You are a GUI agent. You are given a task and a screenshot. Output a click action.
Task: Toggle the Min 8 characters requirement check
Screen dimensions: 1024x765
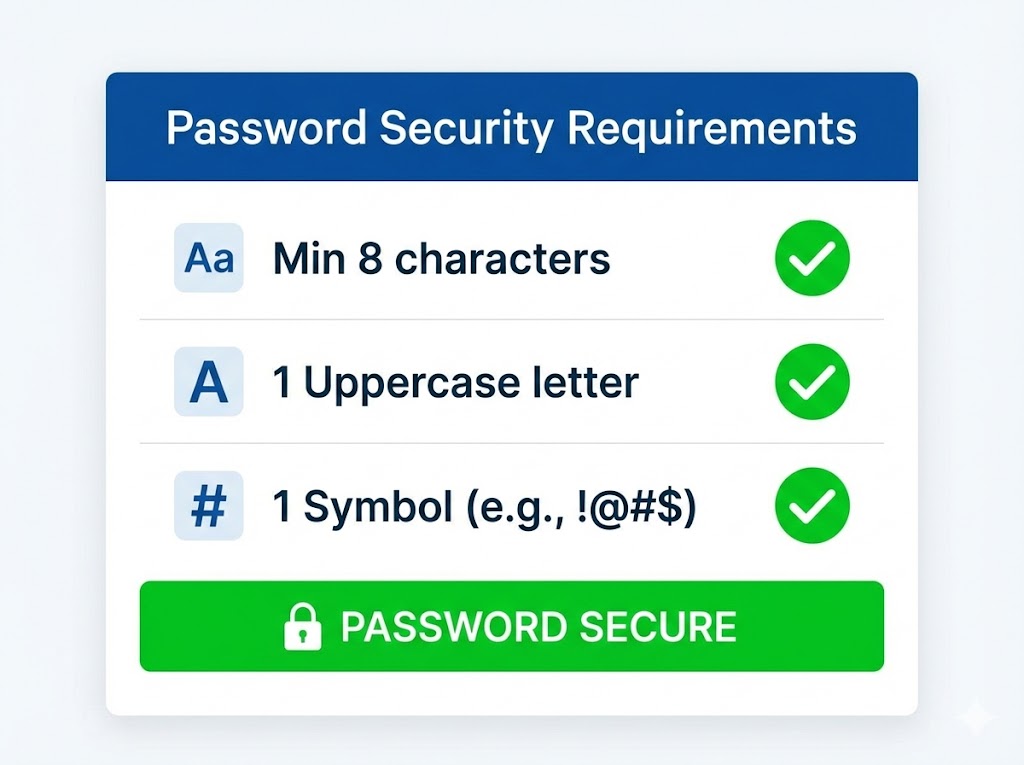click(812, 258)
